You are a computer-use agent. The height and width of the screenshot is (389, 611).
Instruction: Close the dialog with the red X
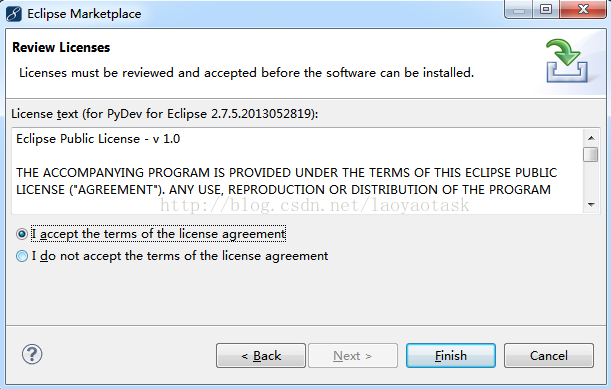click(x=583, y=9)
